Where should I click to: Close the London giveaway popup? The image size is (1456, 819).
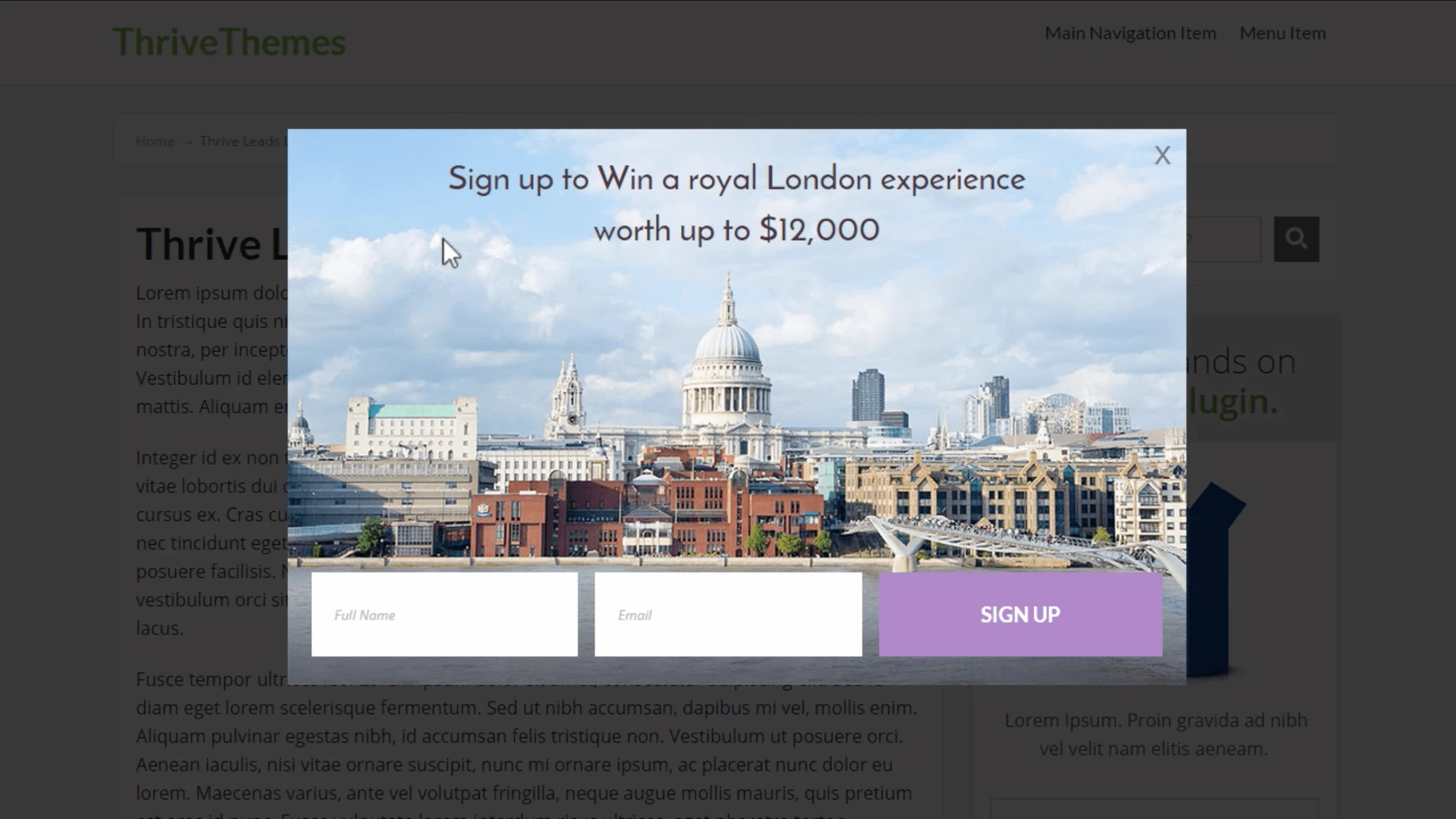pos(1162,155)
